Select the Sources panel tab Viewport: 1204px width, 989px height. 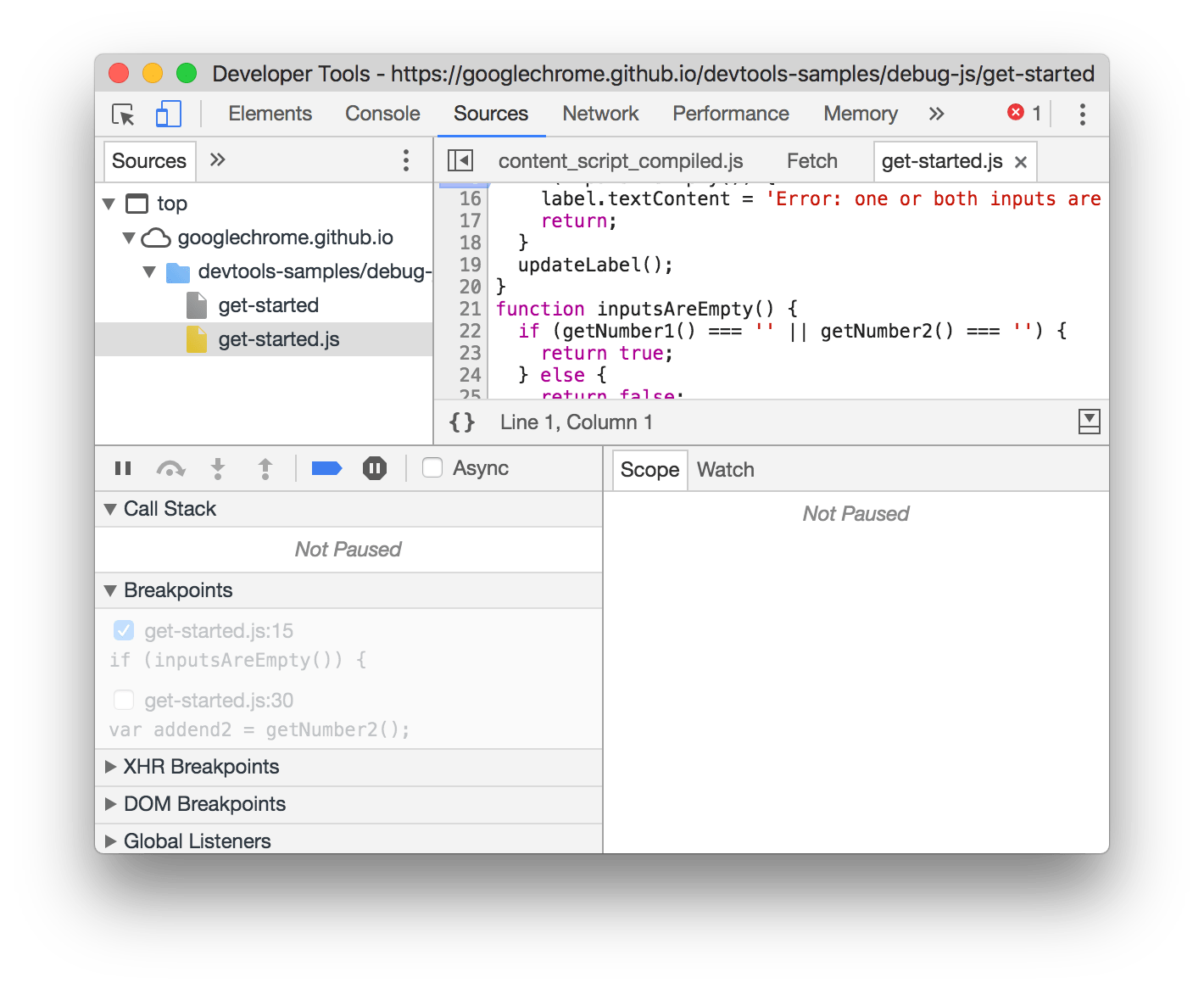click(491, 114)
